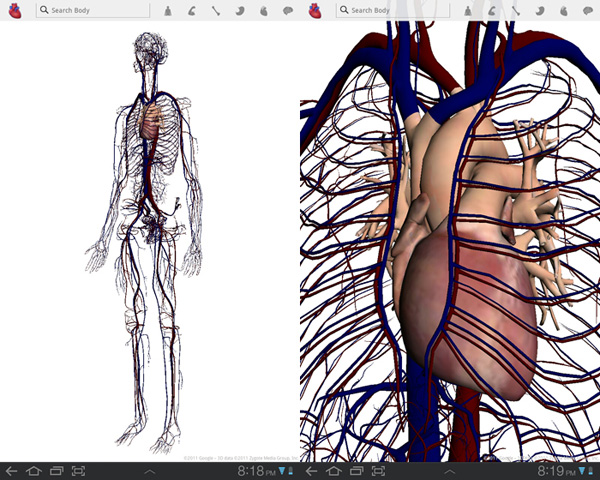
Task: Select the heart in the full-body model
Action: [x=150, y=123]
